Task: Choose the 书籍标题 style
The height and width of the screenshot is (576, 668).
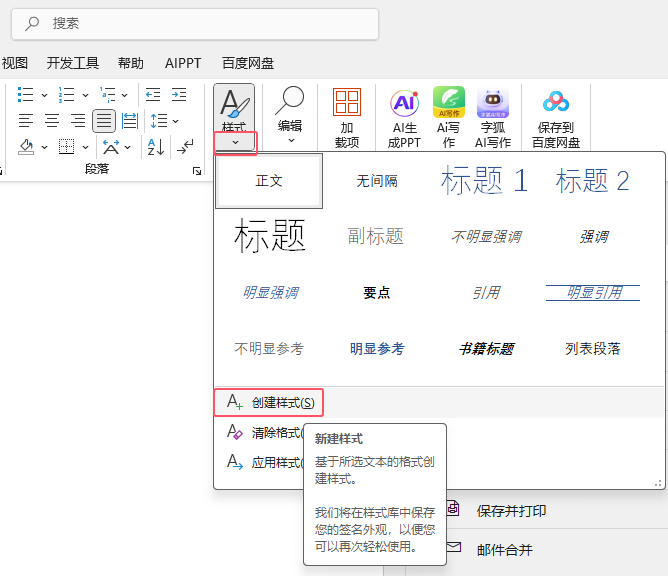Action: [x=486, y=349]
